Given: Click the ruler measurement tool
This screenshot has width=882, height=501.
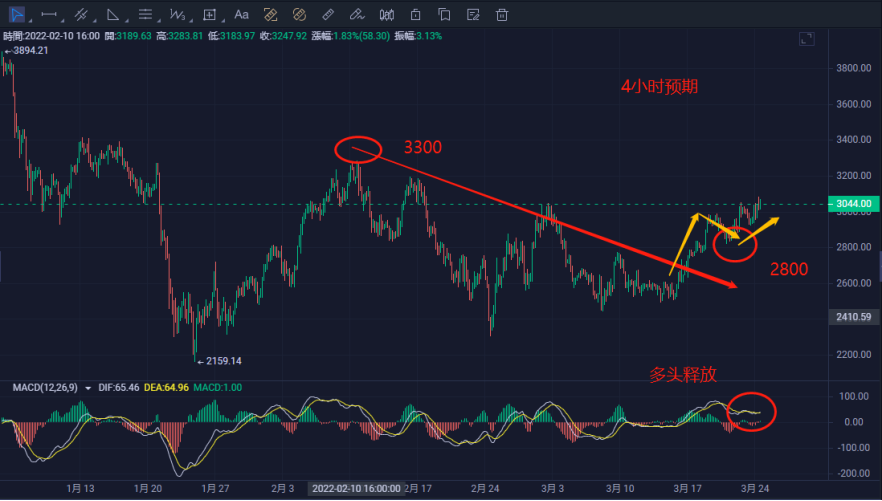Looking at the screenshot, I should point(329,15).
